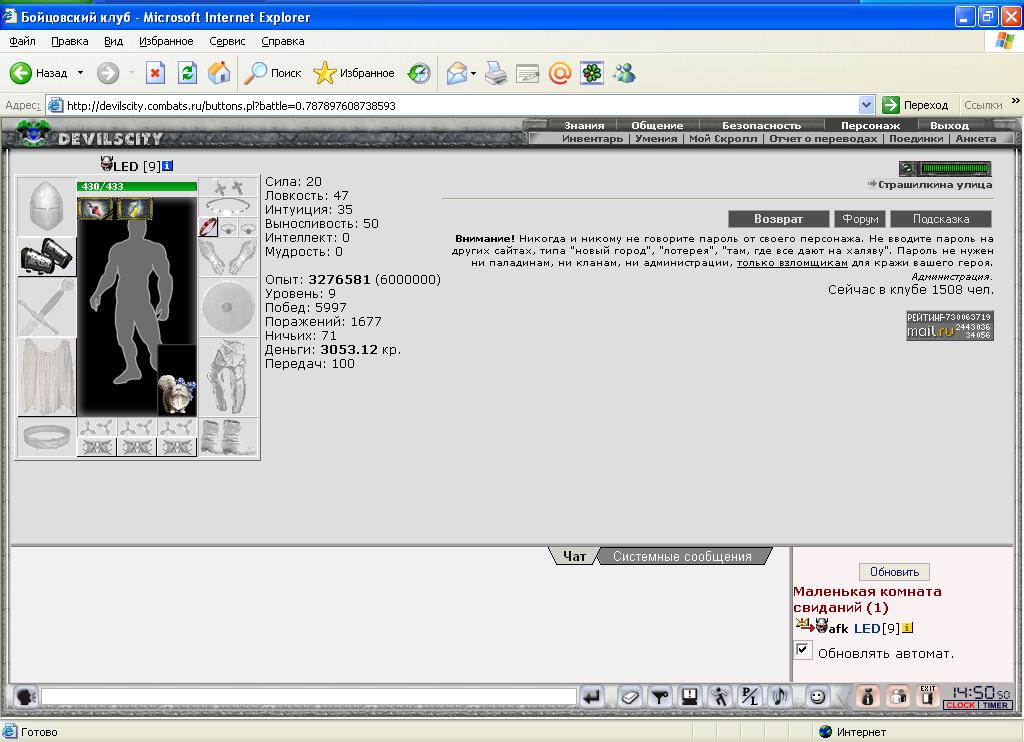Viewport: 1024px width, 742px height.
Task: Click the sound toggle icon in chat bar
Action: tap(779, 697)
